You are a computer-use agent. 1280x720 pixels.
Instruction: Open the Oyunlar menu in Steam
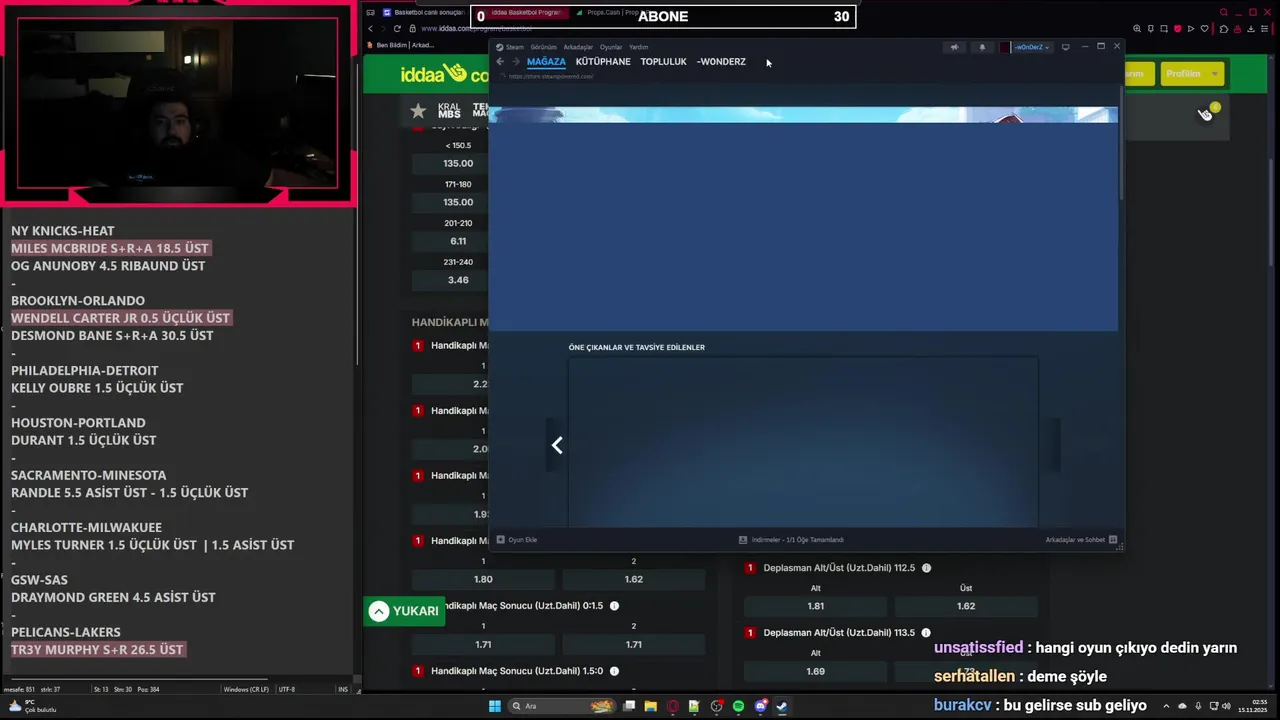click(x=610, y=47)
